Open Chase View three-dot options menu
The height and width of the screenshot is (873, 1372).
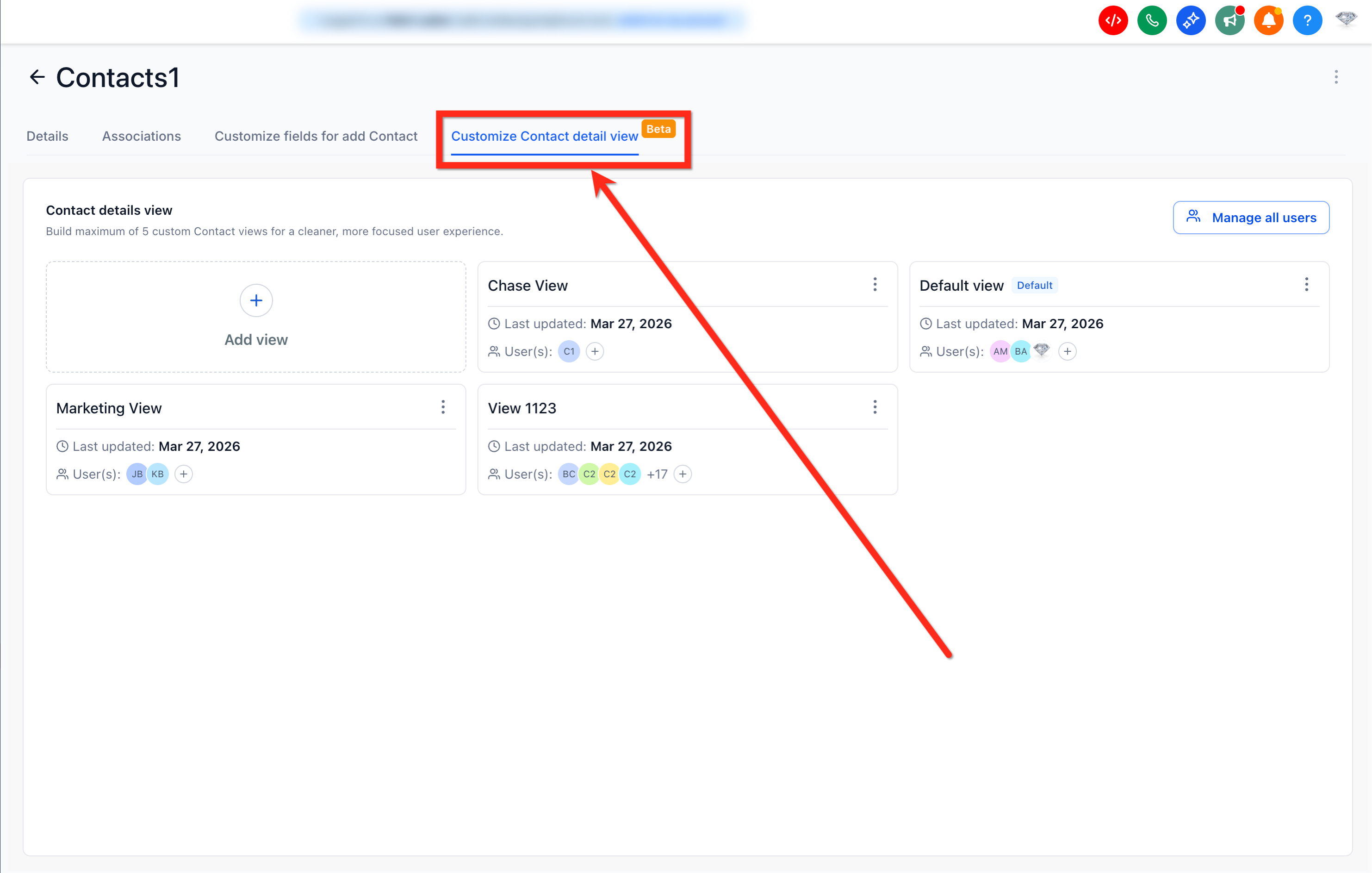click(875, 284)
